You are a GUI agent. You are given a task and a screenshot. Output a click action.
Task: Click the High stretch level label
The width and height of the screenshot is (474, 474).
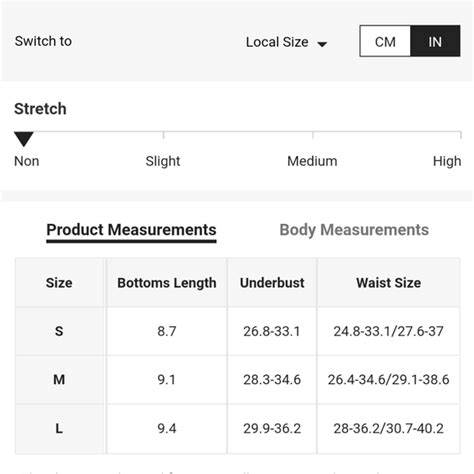tap(447, 161)
